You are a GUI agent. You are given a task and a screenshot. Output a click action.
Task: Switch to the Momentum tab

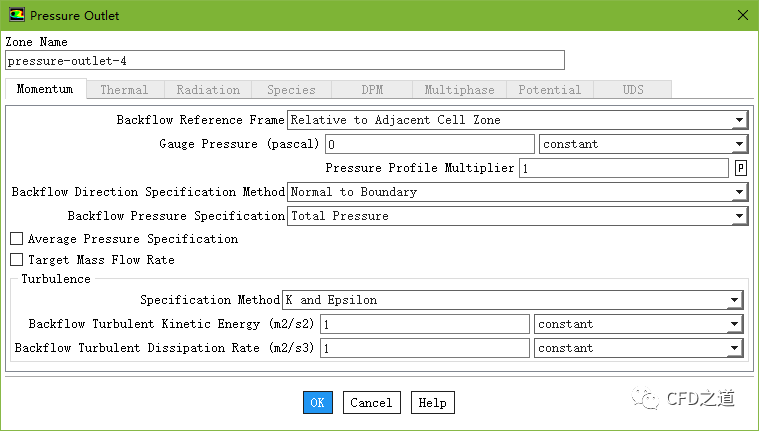click(44, 90)
